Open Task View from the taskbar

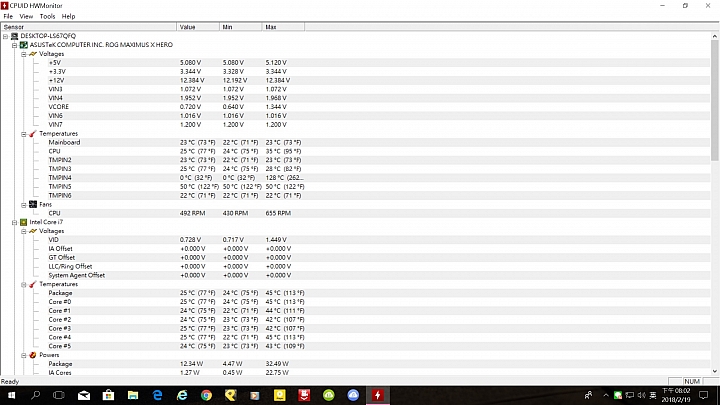(x=59, y=395)
